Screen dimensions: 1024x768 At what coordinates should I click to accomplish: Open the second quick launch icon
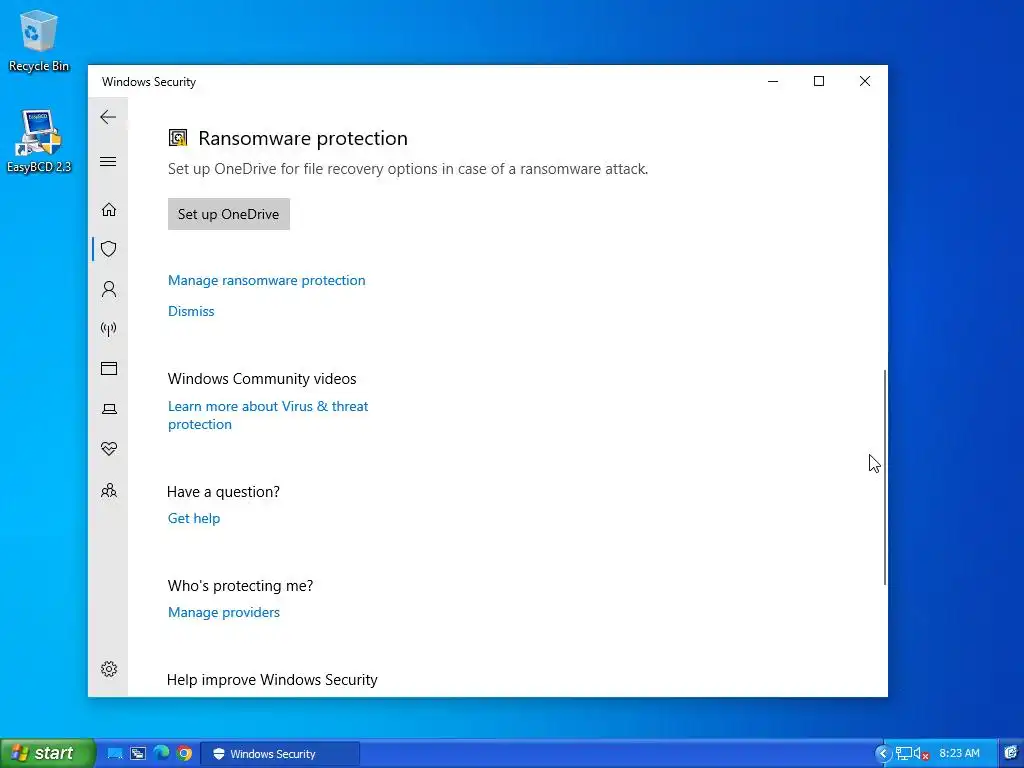click(x=138, y=754)
